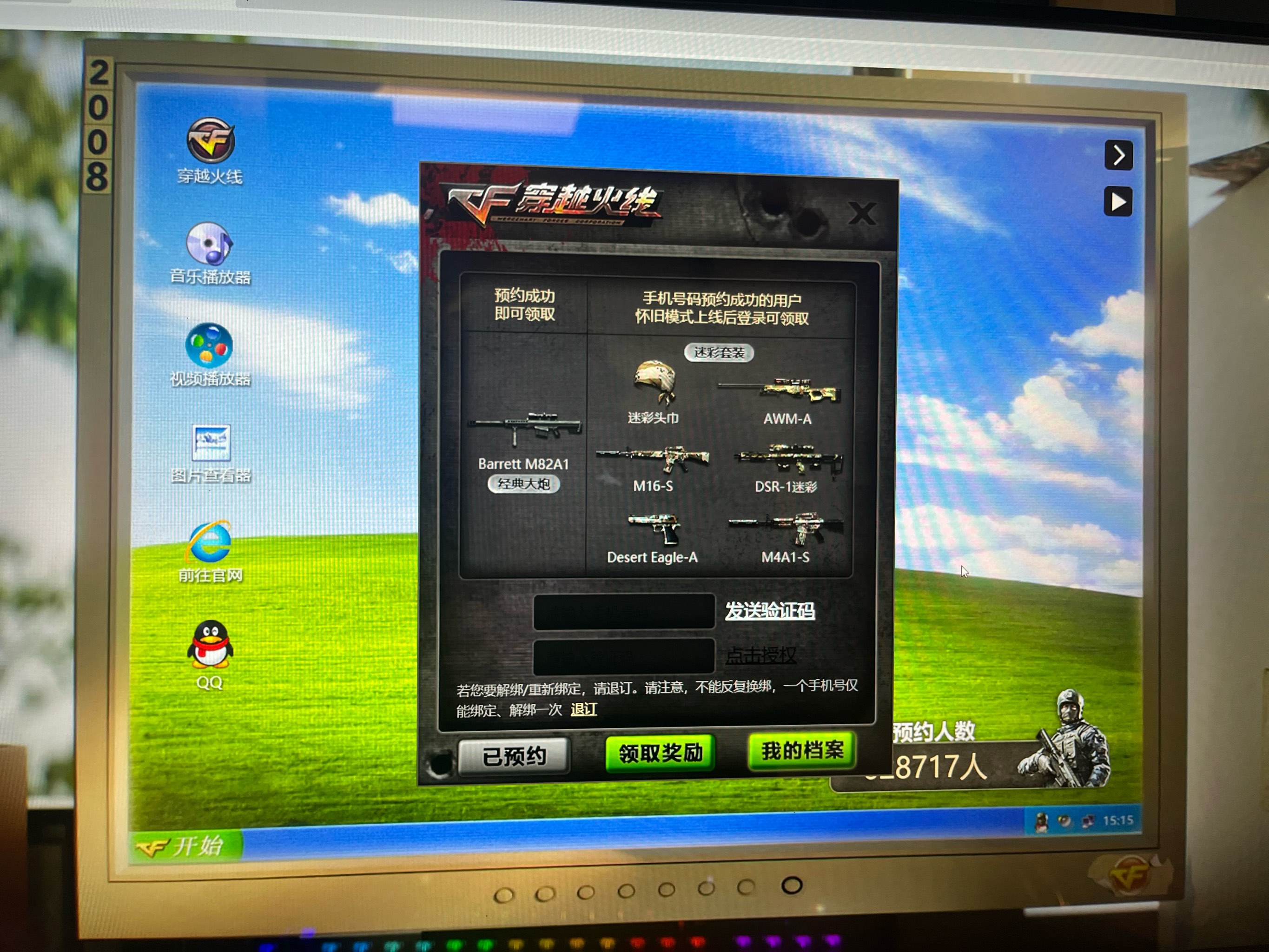Screen dimensions: 1269x952
Task: Click the 领取奖励 green button
Action: tap(661, 753)
